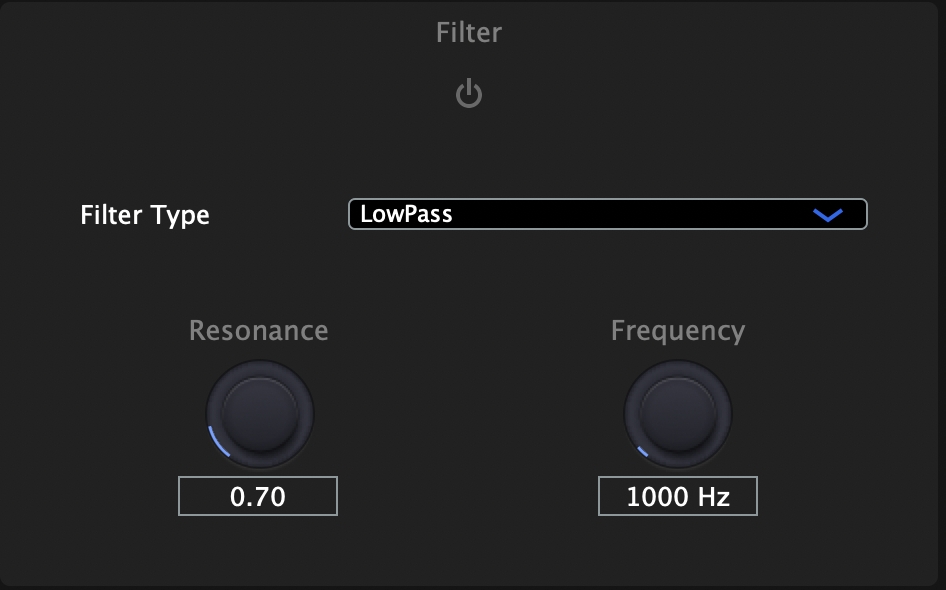The image size is (946, 590).
Task: Click the LowPass text in the combo box
Action: pos(406,214)
